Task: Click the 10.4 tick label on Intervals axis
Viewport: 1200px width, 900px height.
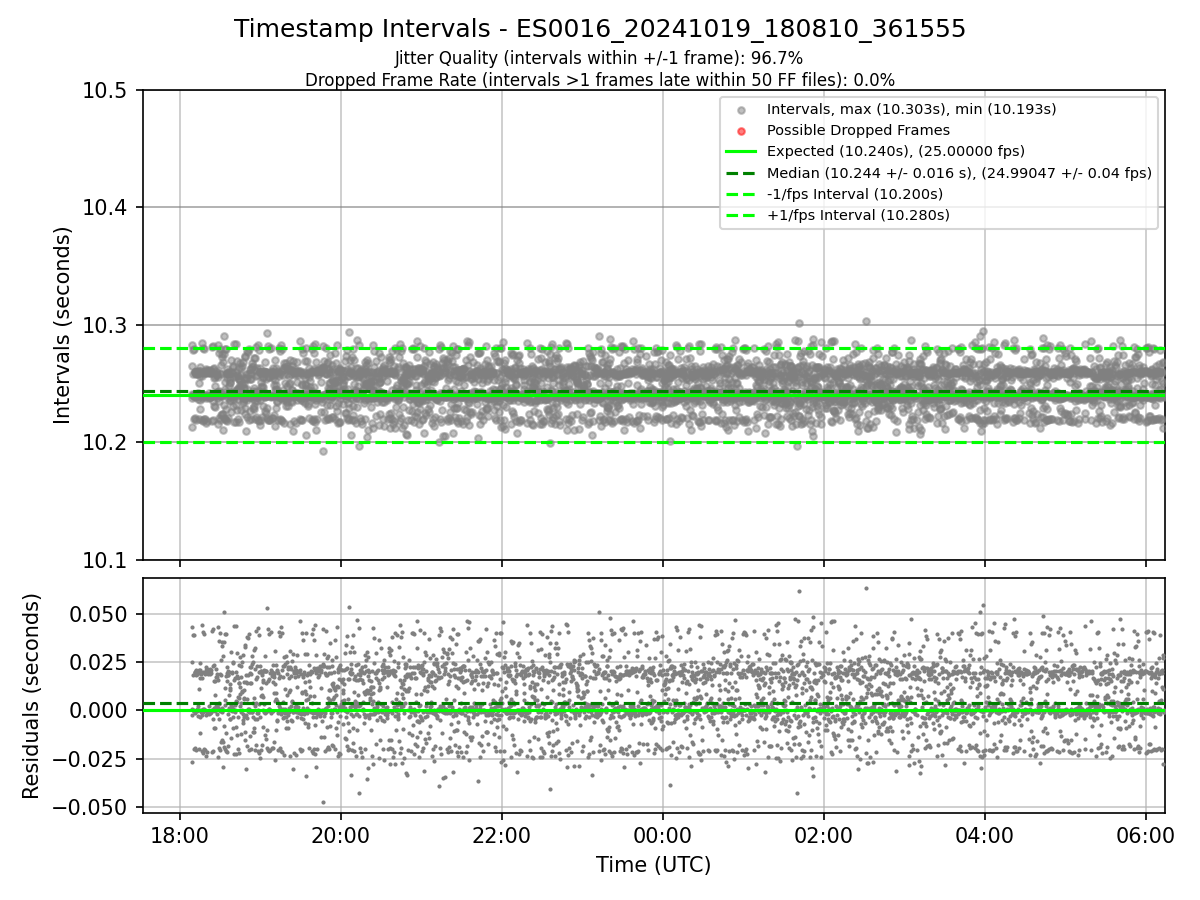Action: [106, 207]
